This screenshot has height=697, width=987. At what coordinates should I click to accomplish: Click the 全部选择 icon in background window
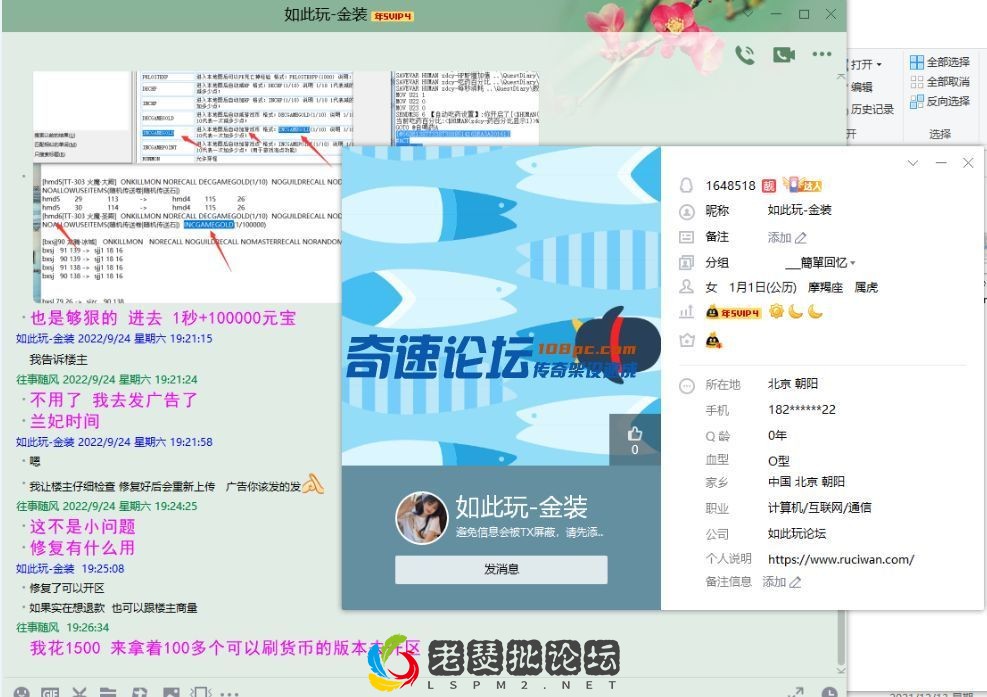[916, 62]
